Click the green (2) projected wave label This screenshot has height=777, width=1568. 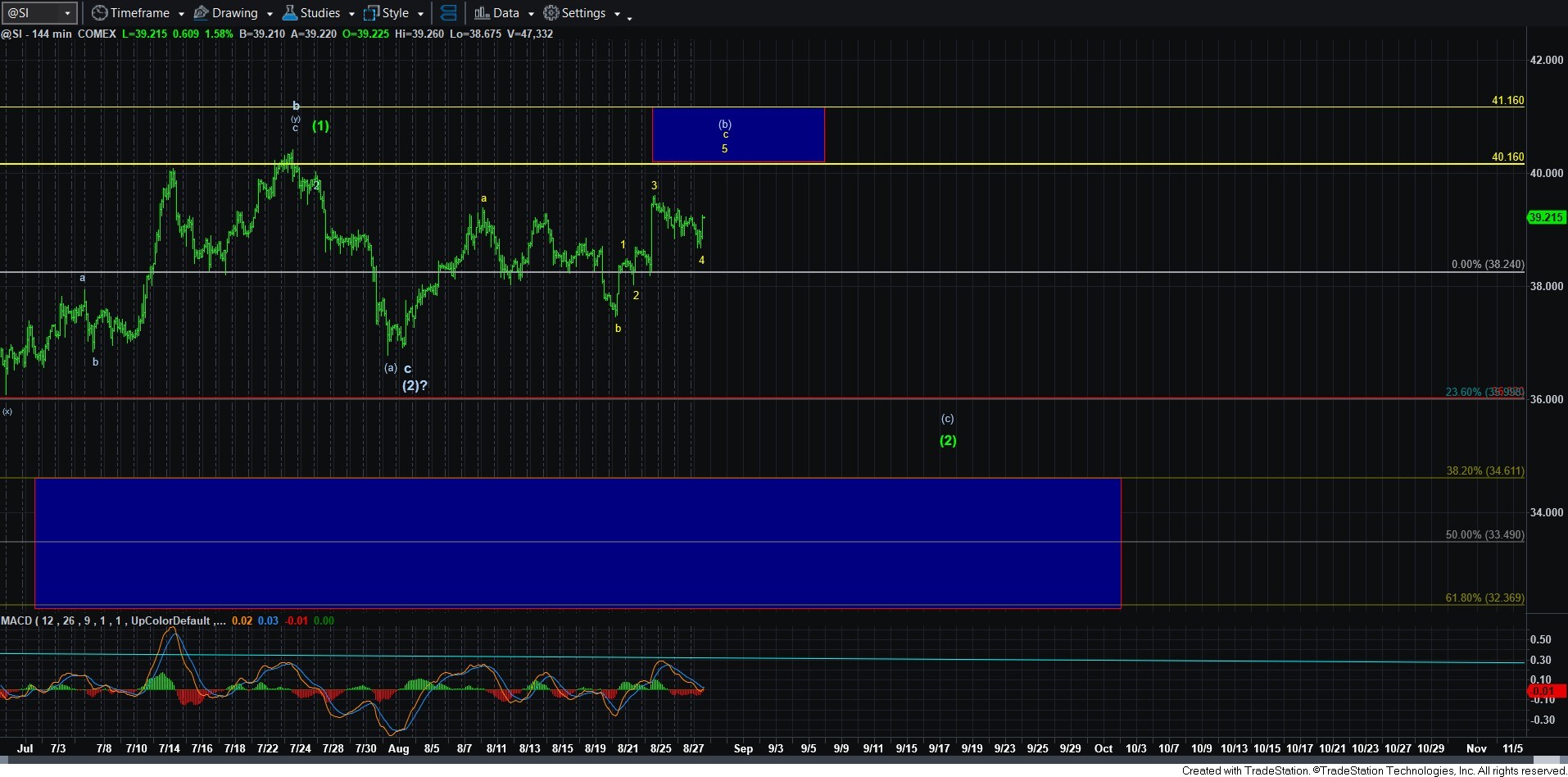tap(948, 440)
